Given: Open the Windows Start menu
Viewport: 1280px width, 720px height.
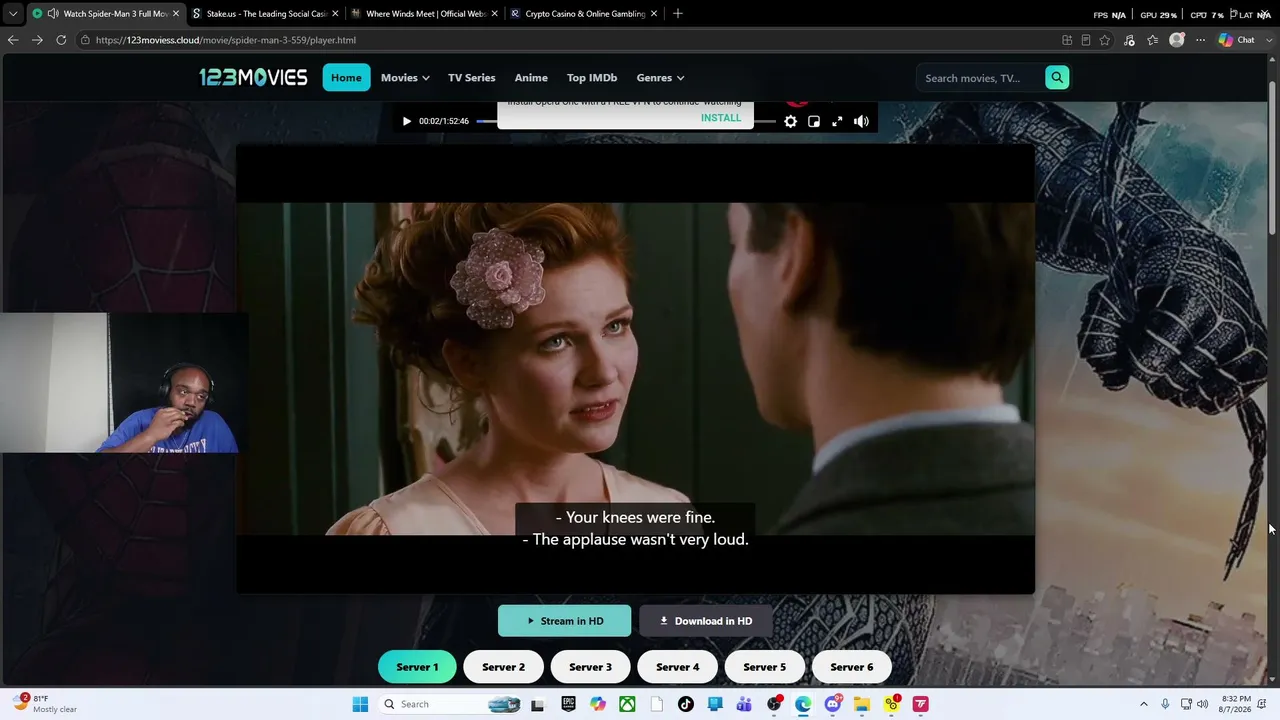Looking at the screenshot, I should click(360, 704).
